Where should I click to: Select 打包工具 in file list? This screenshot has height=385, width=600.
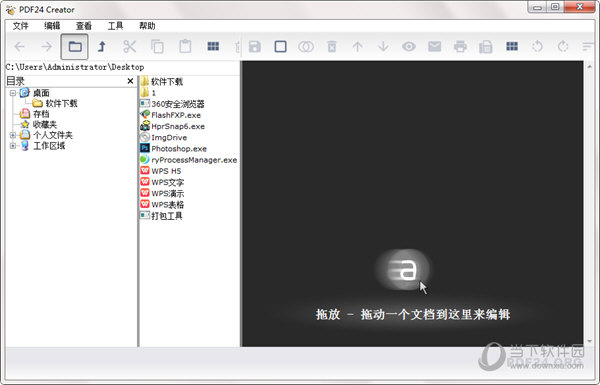pyautogui.click(x=166, y=216)
